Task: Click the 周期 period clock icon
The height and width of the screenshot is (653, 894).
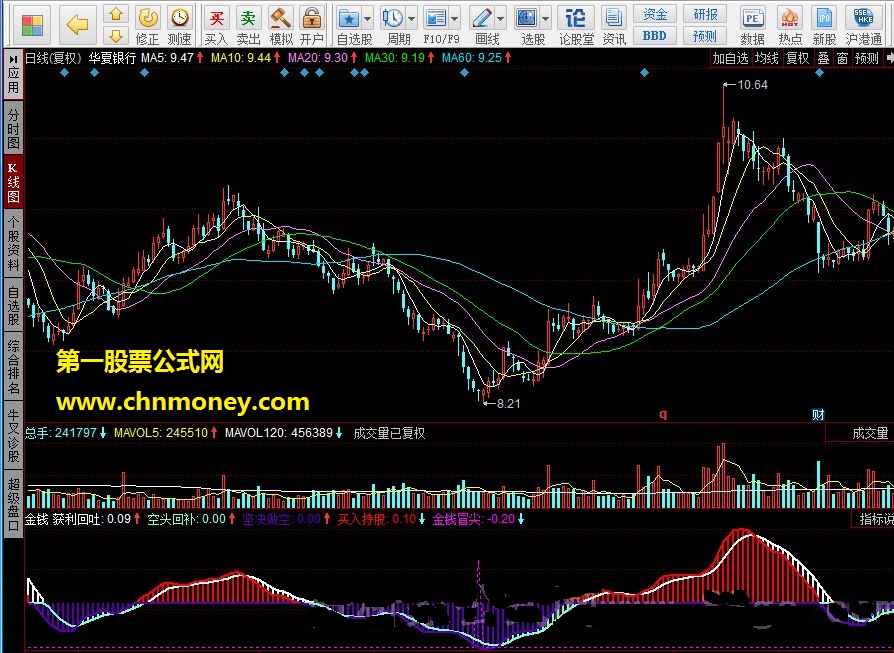Action: [392, 18]
